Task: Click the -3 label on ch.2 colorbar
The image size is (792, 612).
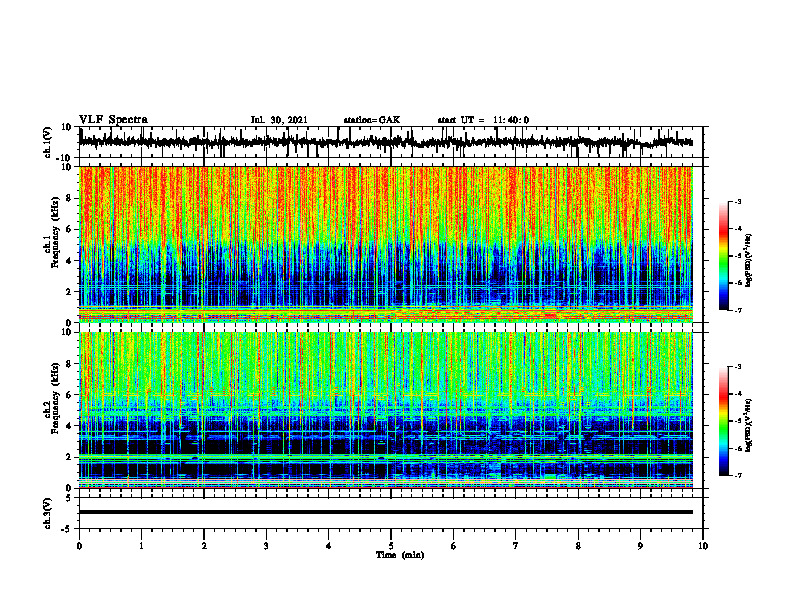Action: tap(738, 367)
